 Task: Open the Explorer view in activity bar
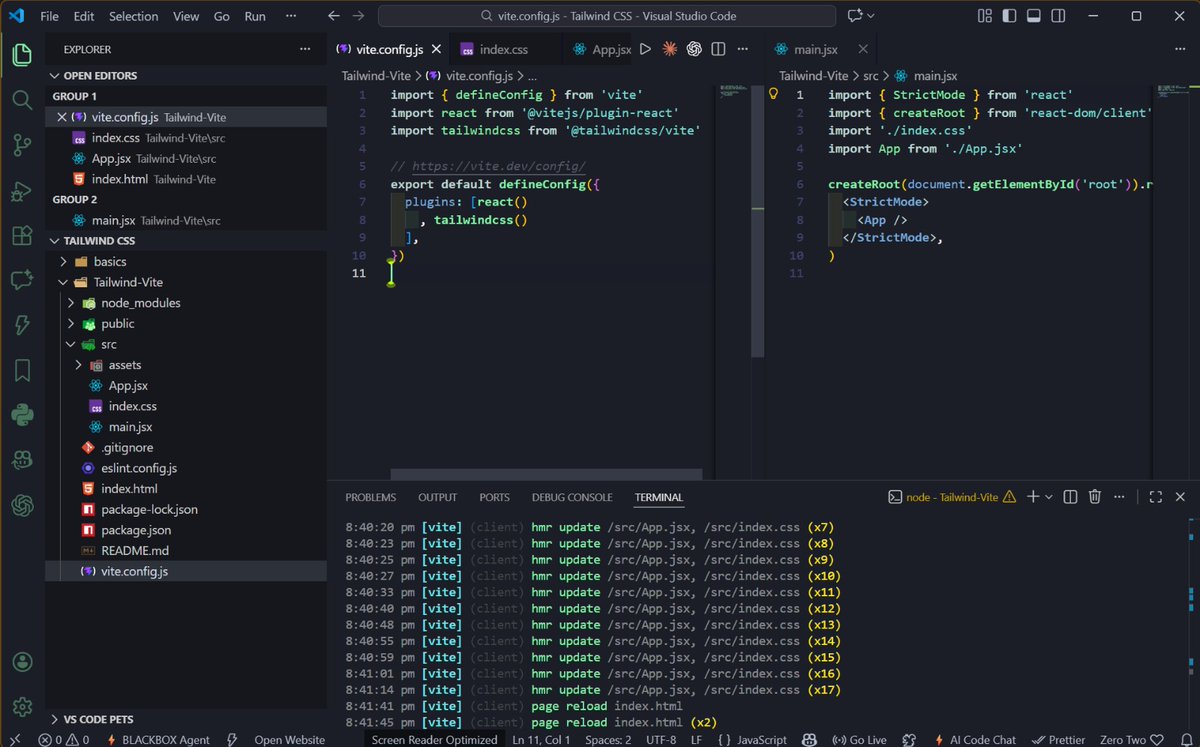click(22, 54)
